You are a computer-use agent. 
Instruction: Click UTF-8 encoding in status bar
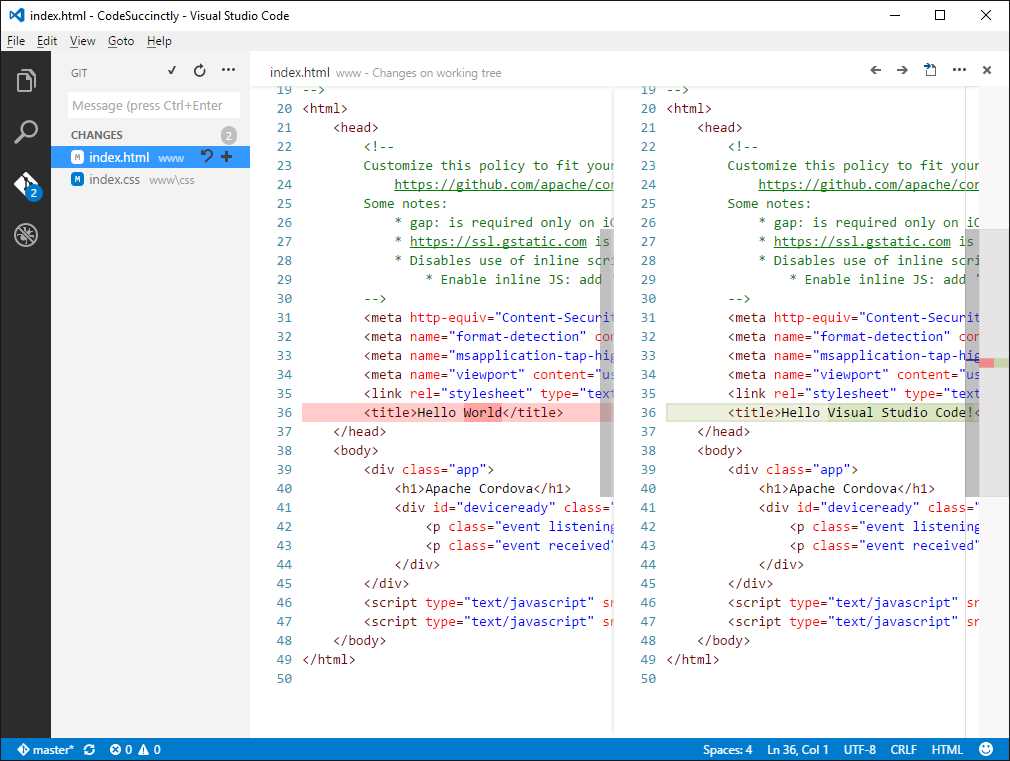point(860,749)
